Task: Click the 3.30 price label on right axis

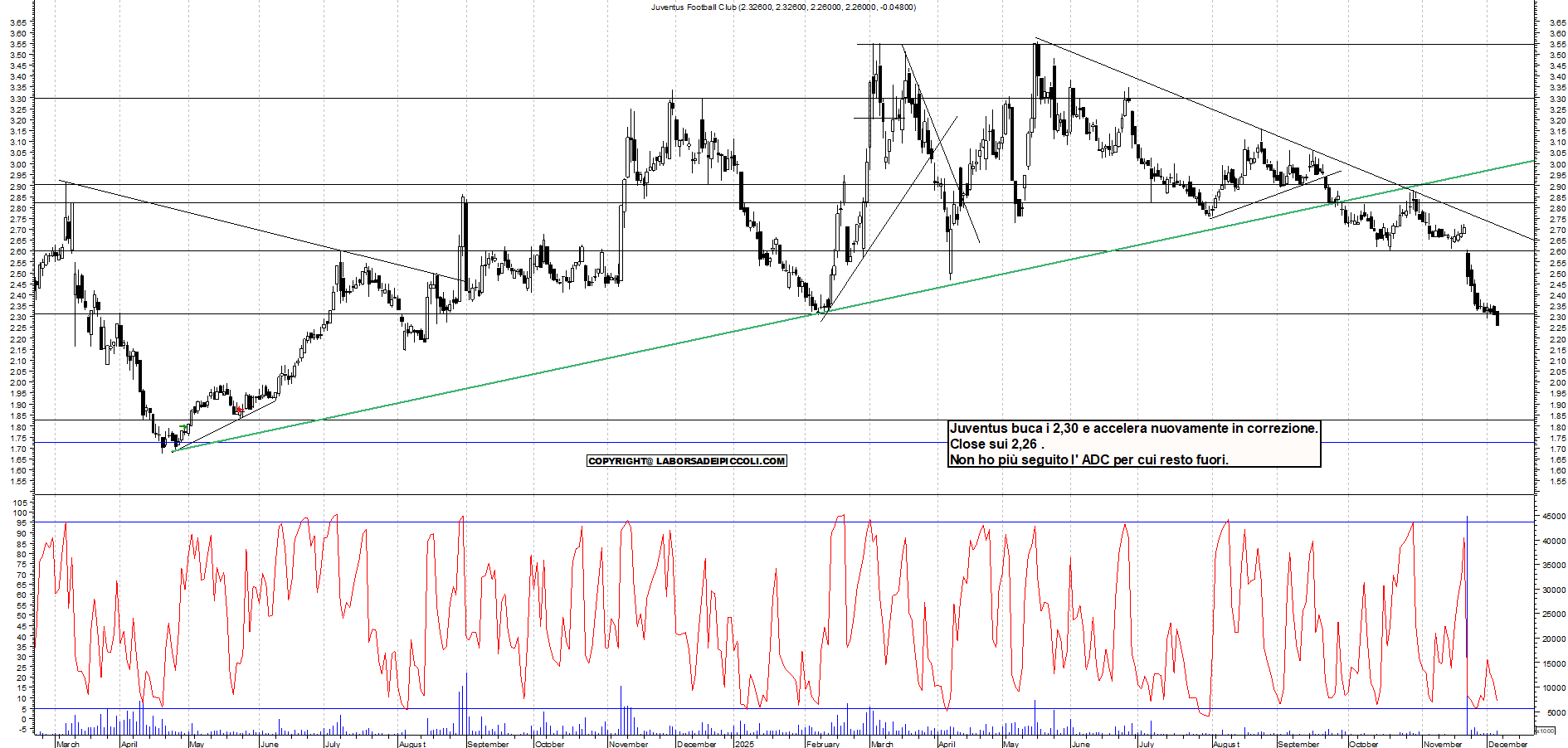Action: (1557, 99)
